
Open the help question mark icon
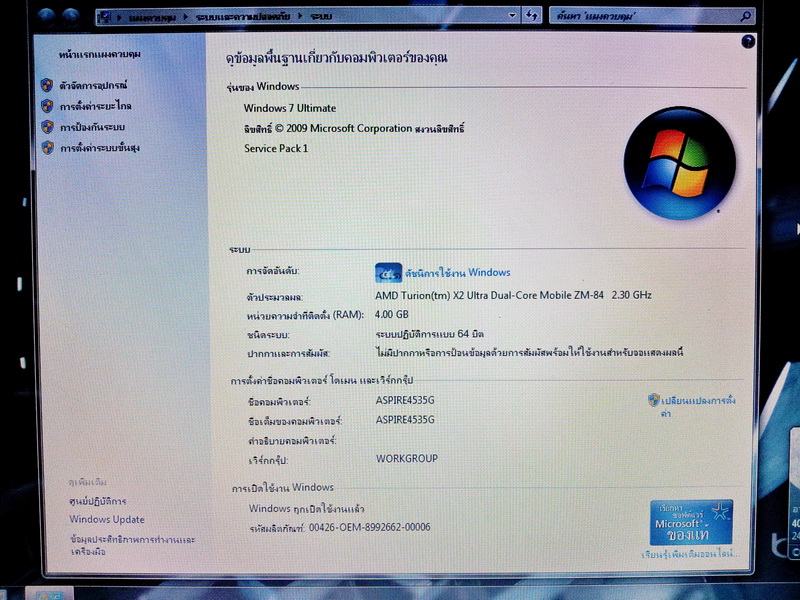(x=748, y=41)
